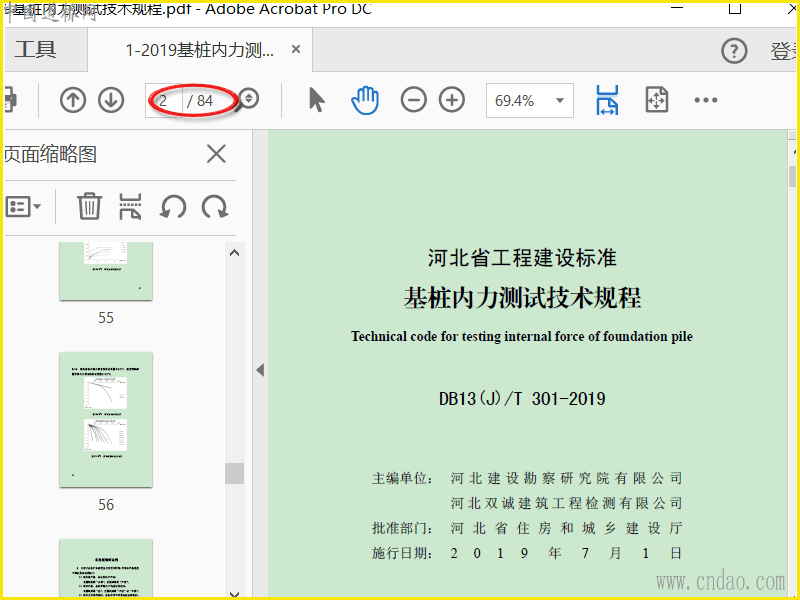Click the text 河北建设勘察研究院有限公司
Screen dimensions: 800x600
pos(566,479)
